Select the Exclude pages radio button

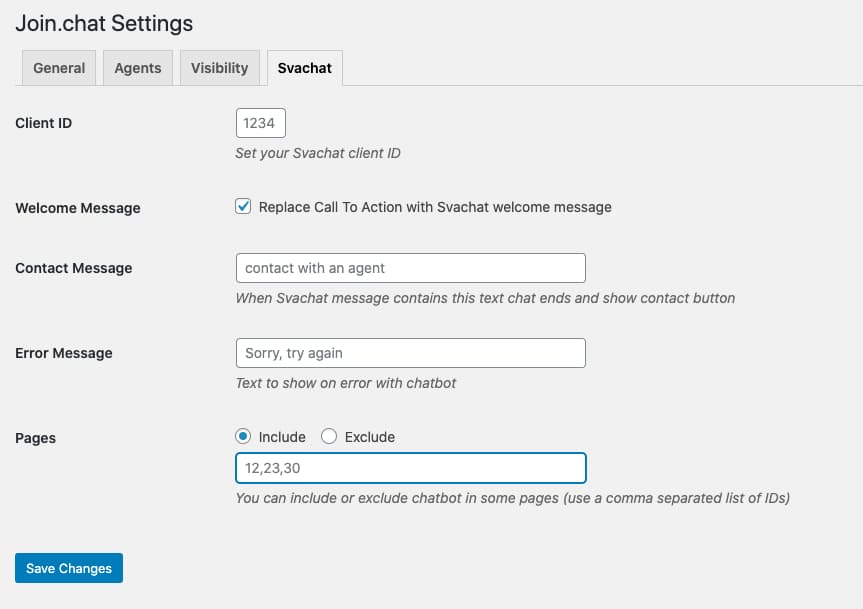pyautogui.click(x=329, y=437)
